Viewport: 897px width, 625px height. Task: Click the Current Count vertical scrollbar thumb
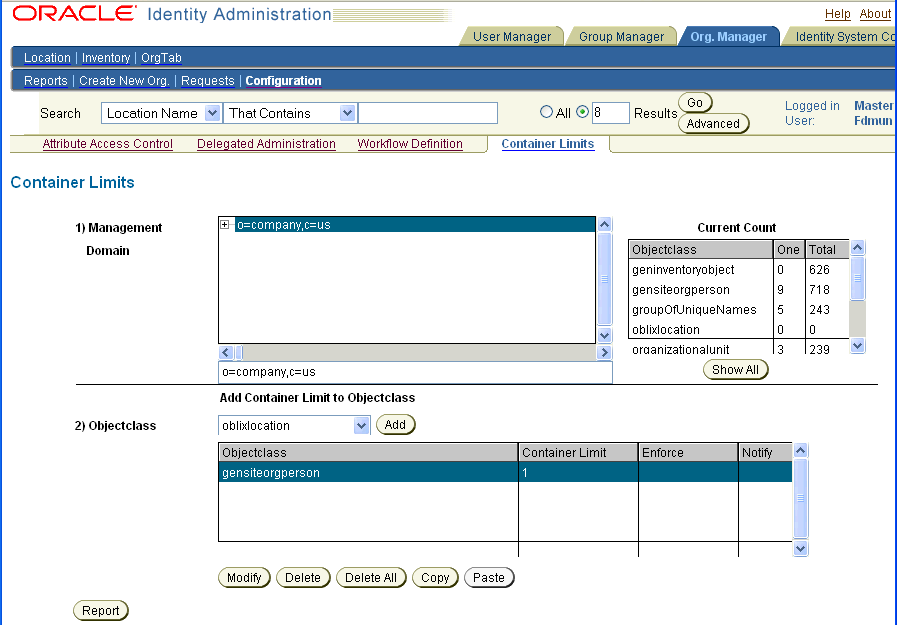click(x=857, y=278)
